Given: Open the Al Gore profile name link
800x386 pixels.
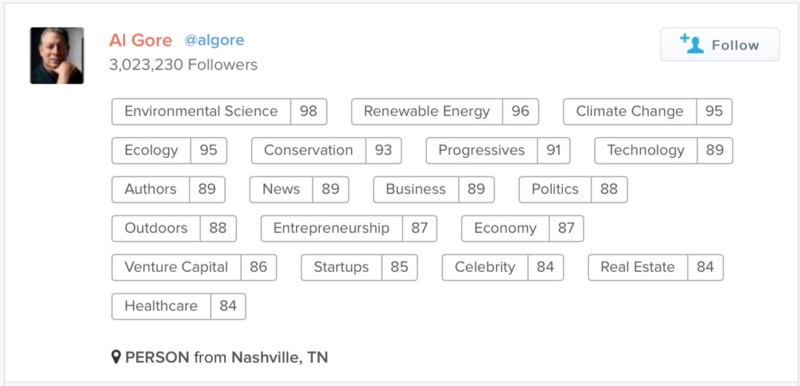Looking at the screenshot, I should [x=140, y=40].
